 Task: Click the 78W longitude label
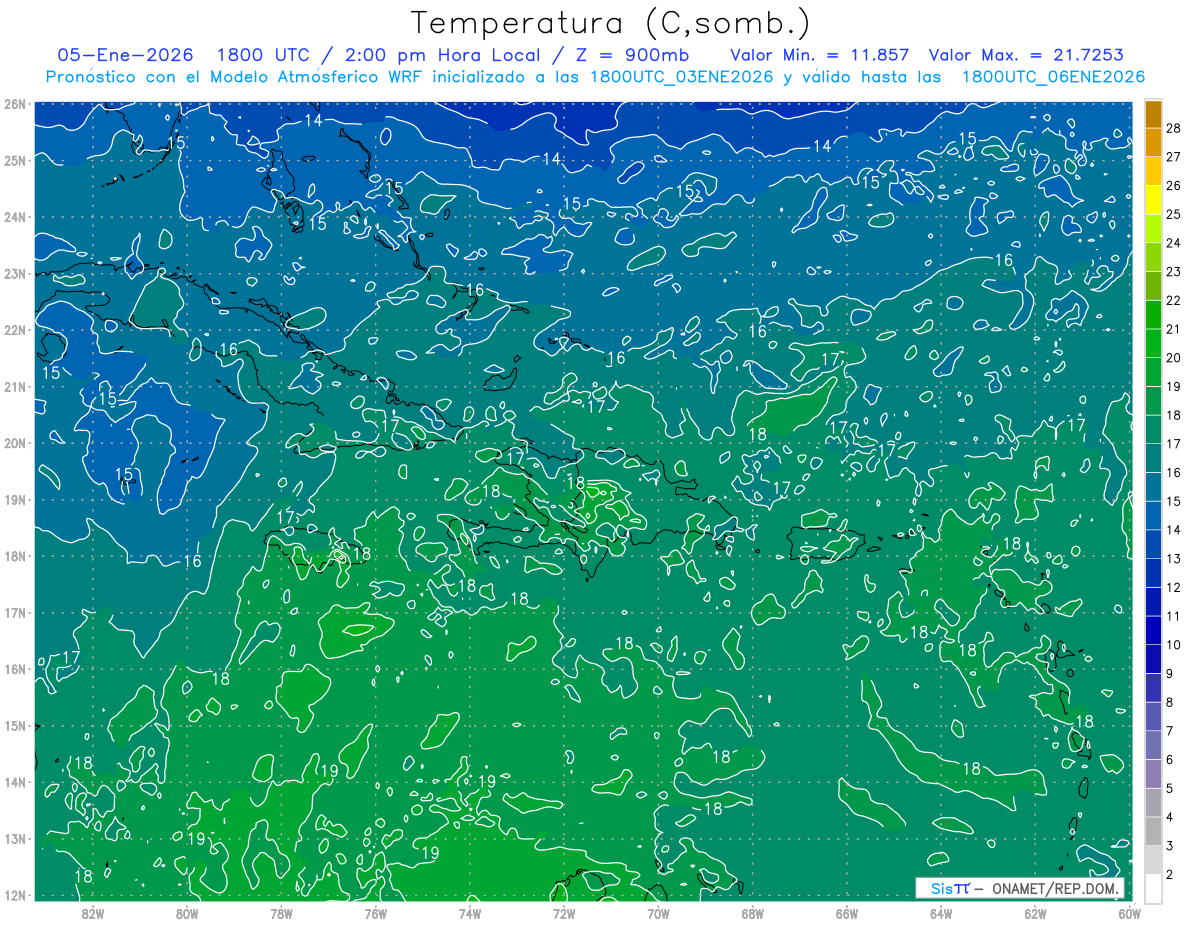281,912
